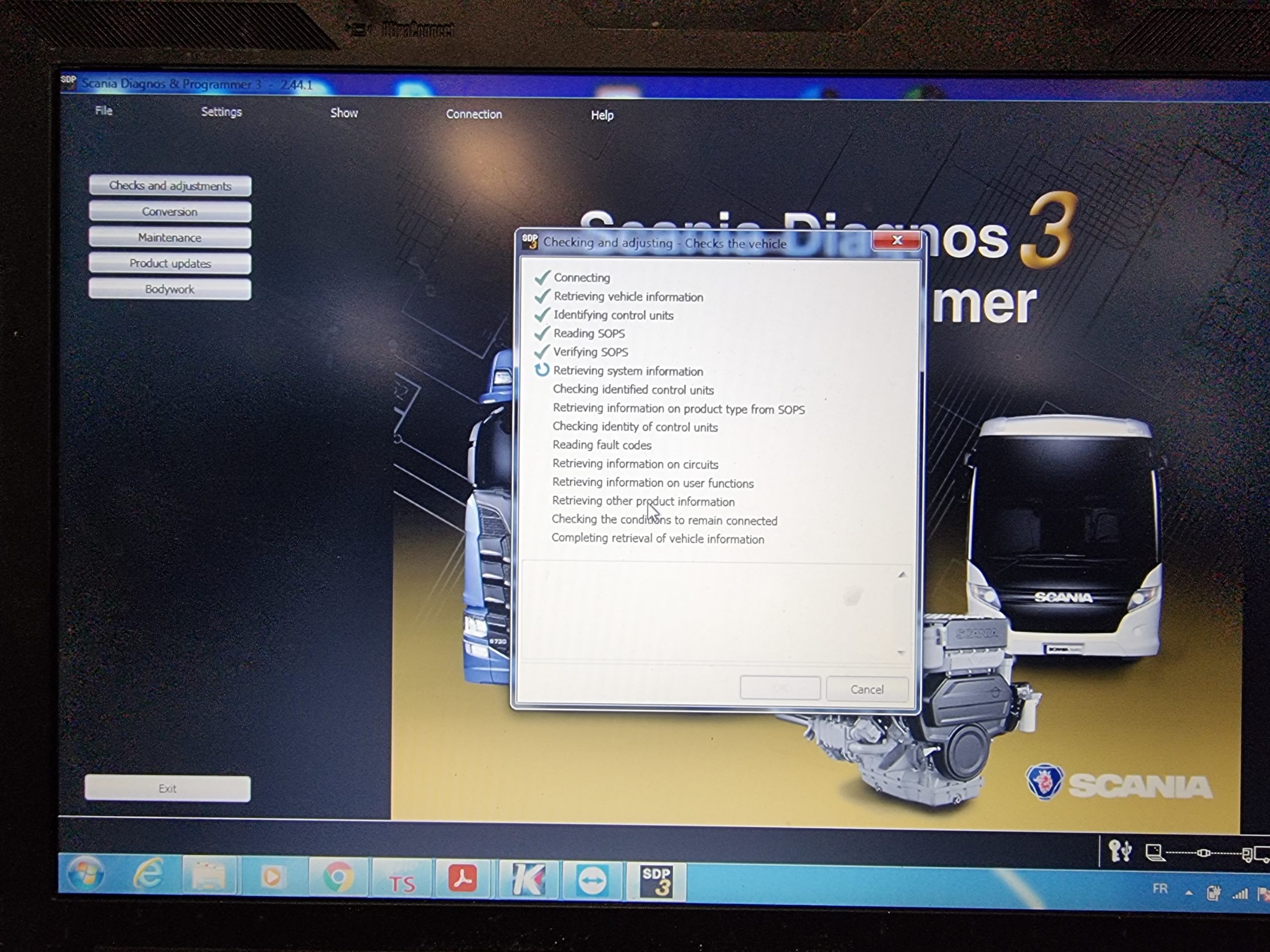The width and height of the screenshot is (1270, 952).
Task: Click "Checking identity of control units" step
Action: click(635, 426)
